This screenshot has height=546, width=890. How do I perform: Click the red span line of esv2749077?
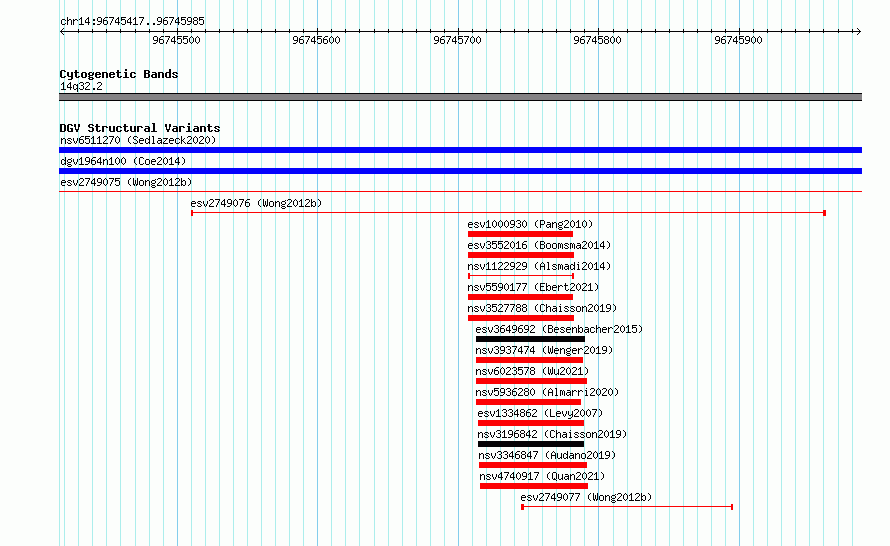pos(627,507)
